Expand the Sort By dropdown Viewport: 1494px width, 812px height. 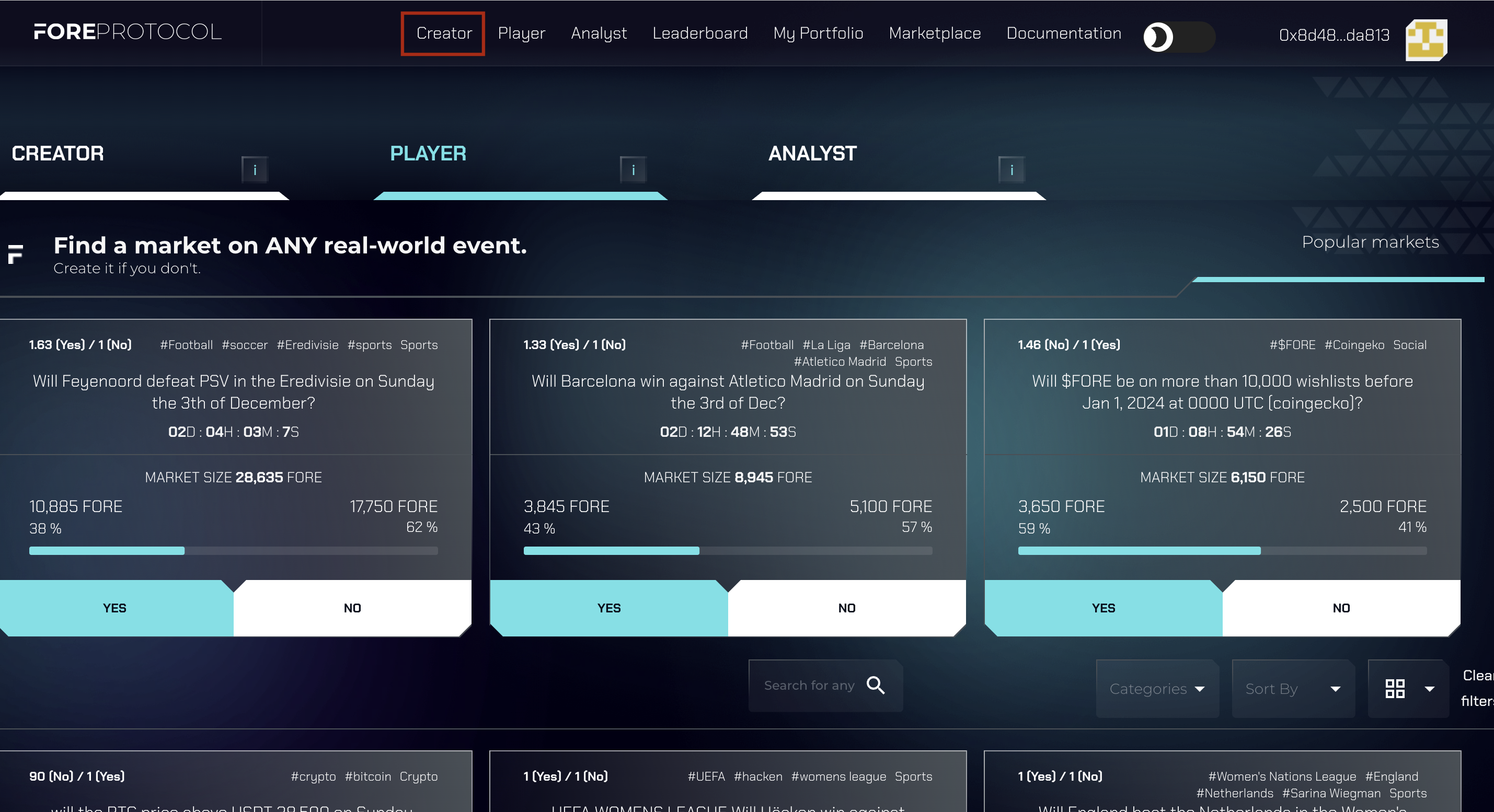click(x=1292, y=689)
